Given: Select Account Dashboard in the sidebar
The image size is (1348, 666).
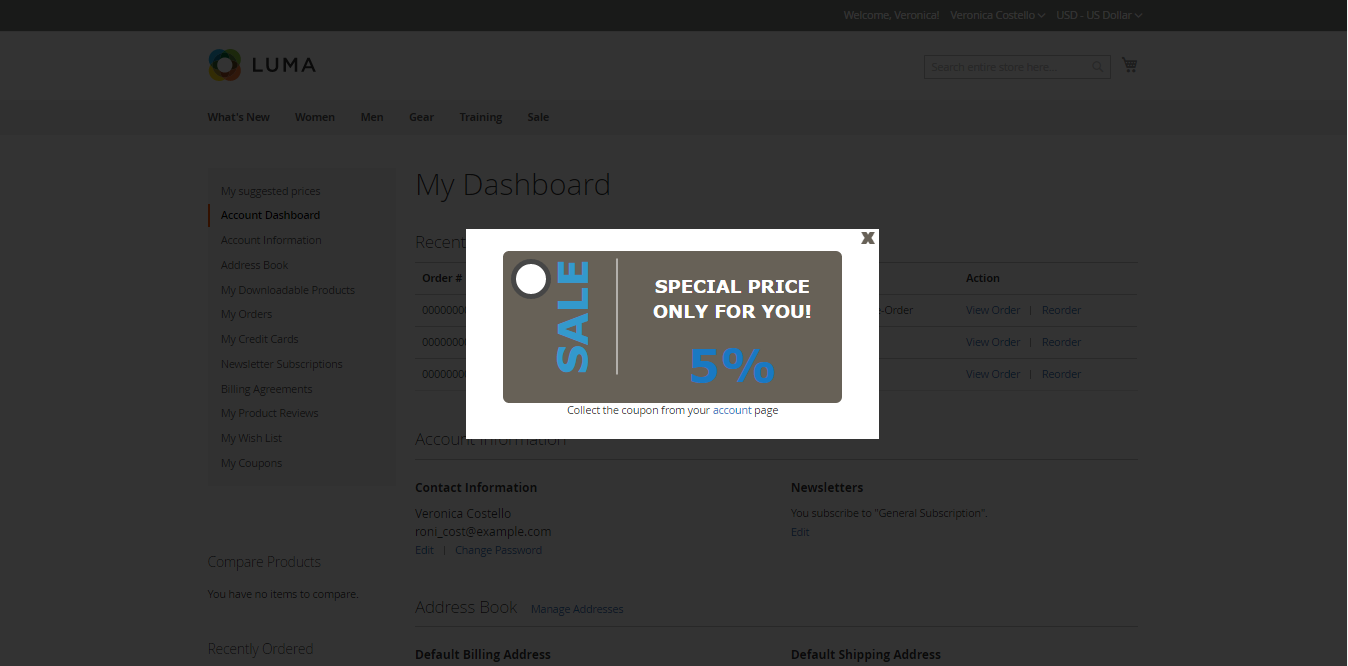Looking at the screenshot, I should click(x=271, y=215).
